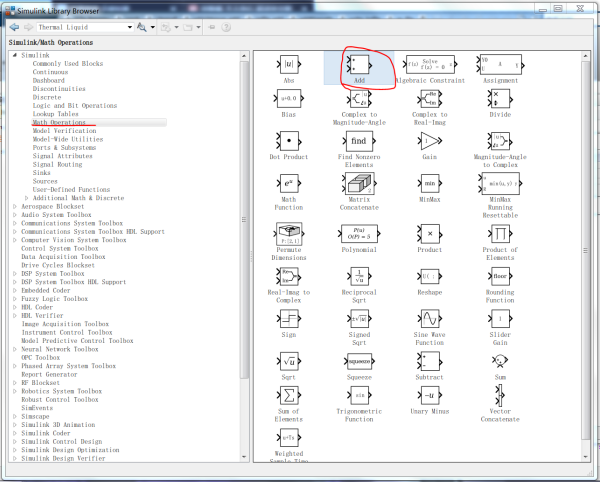Collapse the Simulink tree node
Image resolution: width=600 pixels, height=482 pixels.
click(14, 55)
